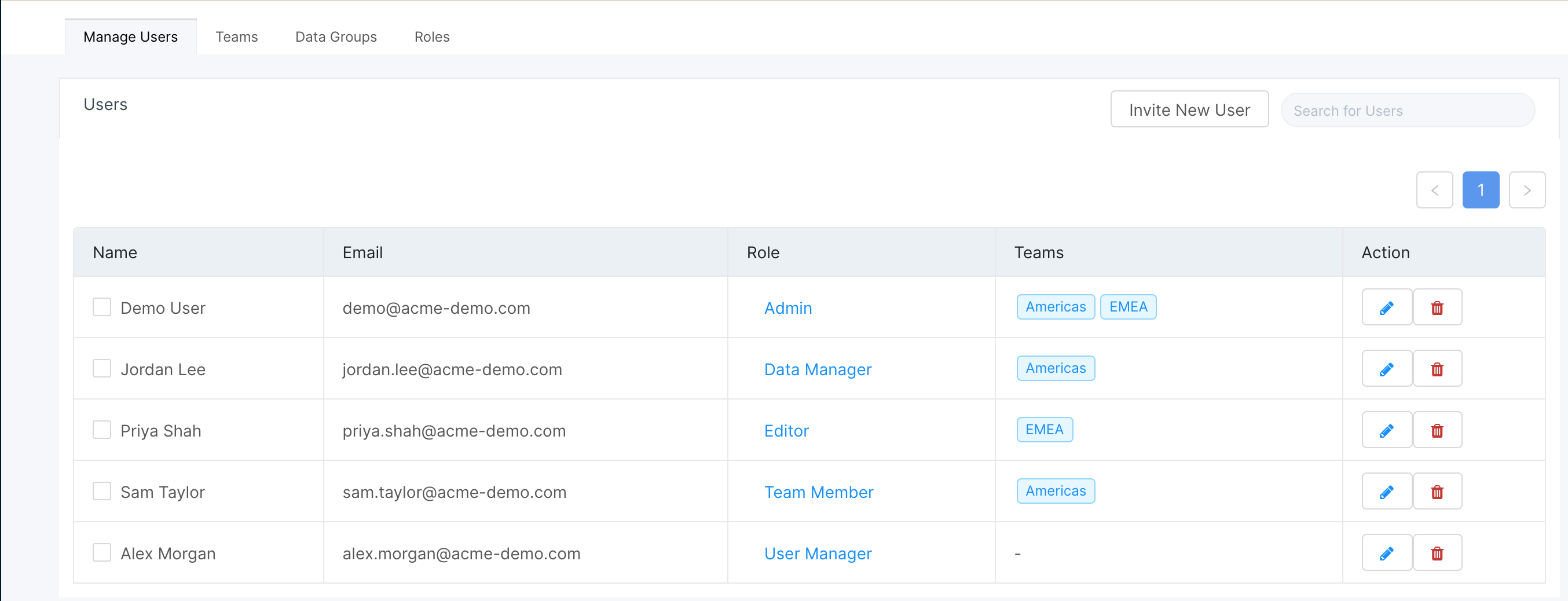Remove Priya Shah via the trash icon

pos(1437,431)
